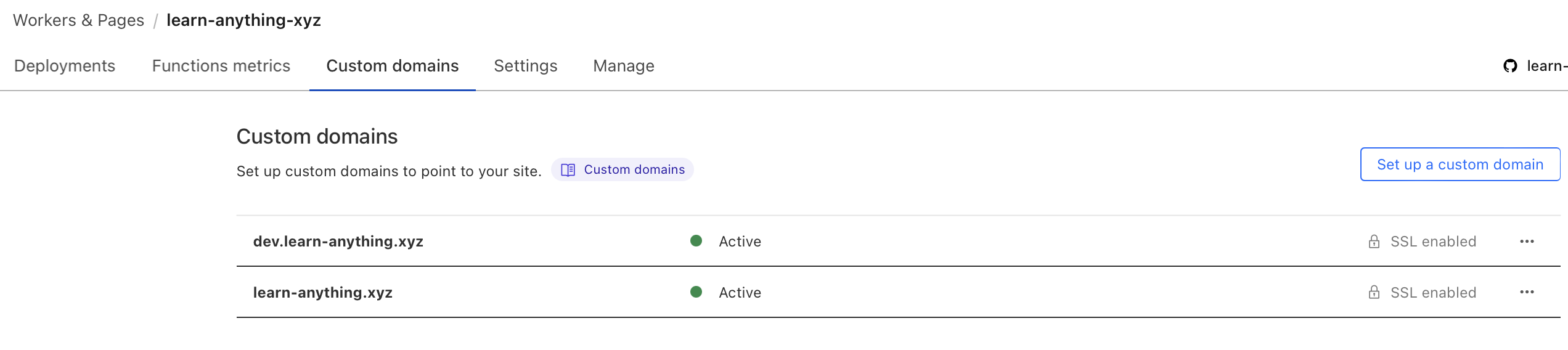
Task: Click the GitHub icon beside the repository name
Action: coord(1510,66)
